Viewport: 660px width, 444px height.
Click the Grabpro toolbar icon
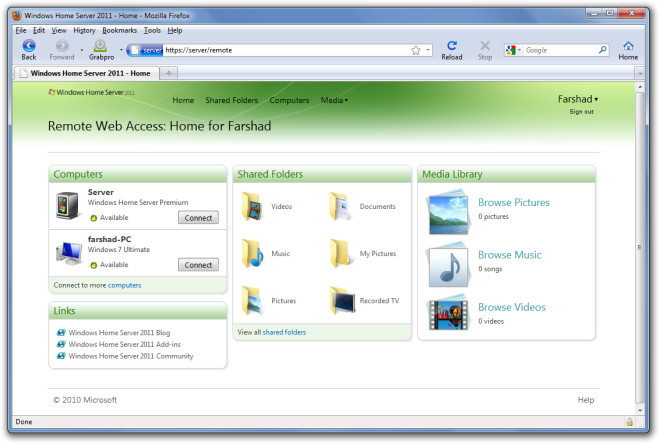coord(100,45)
